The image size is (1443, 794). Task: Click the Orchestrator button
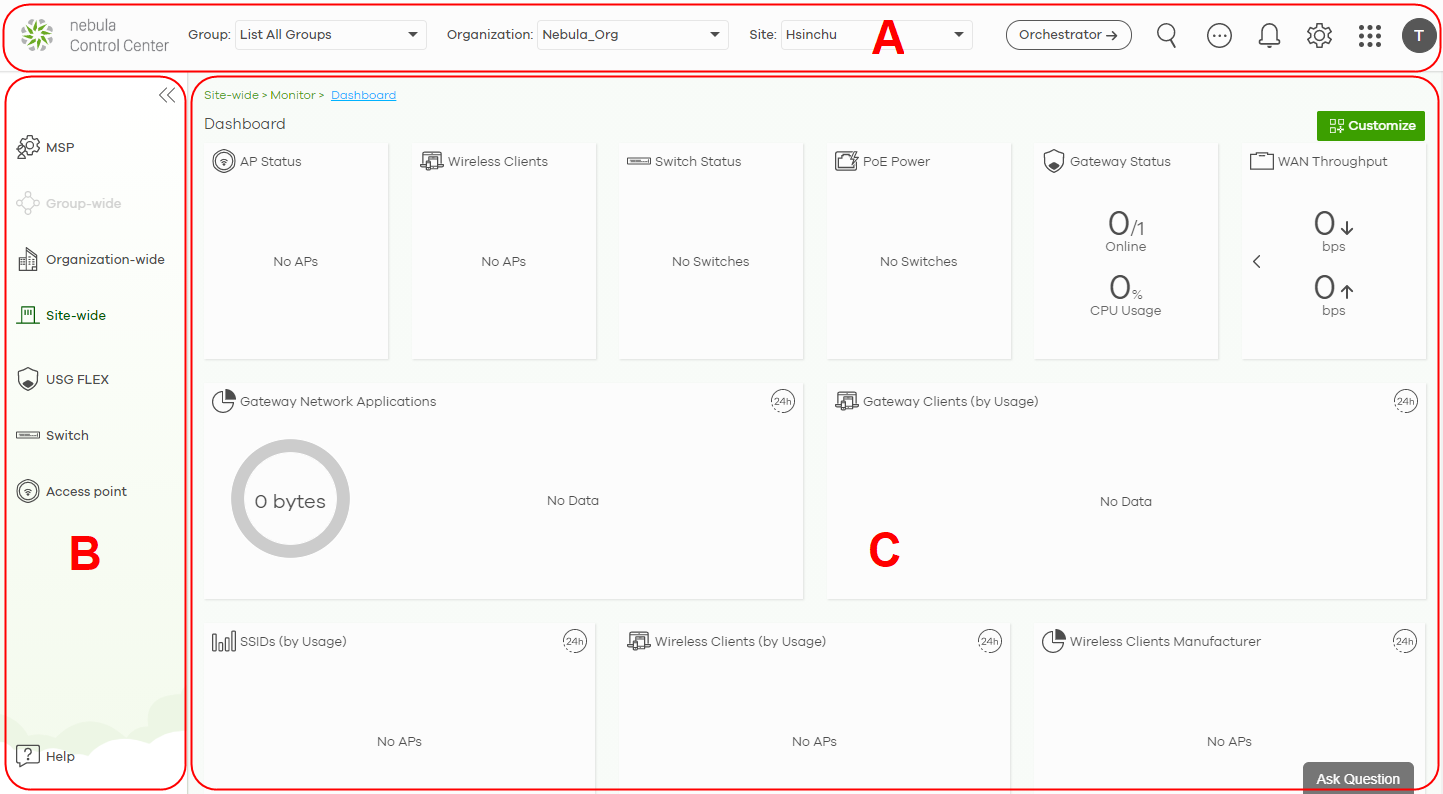(1068, 35)
